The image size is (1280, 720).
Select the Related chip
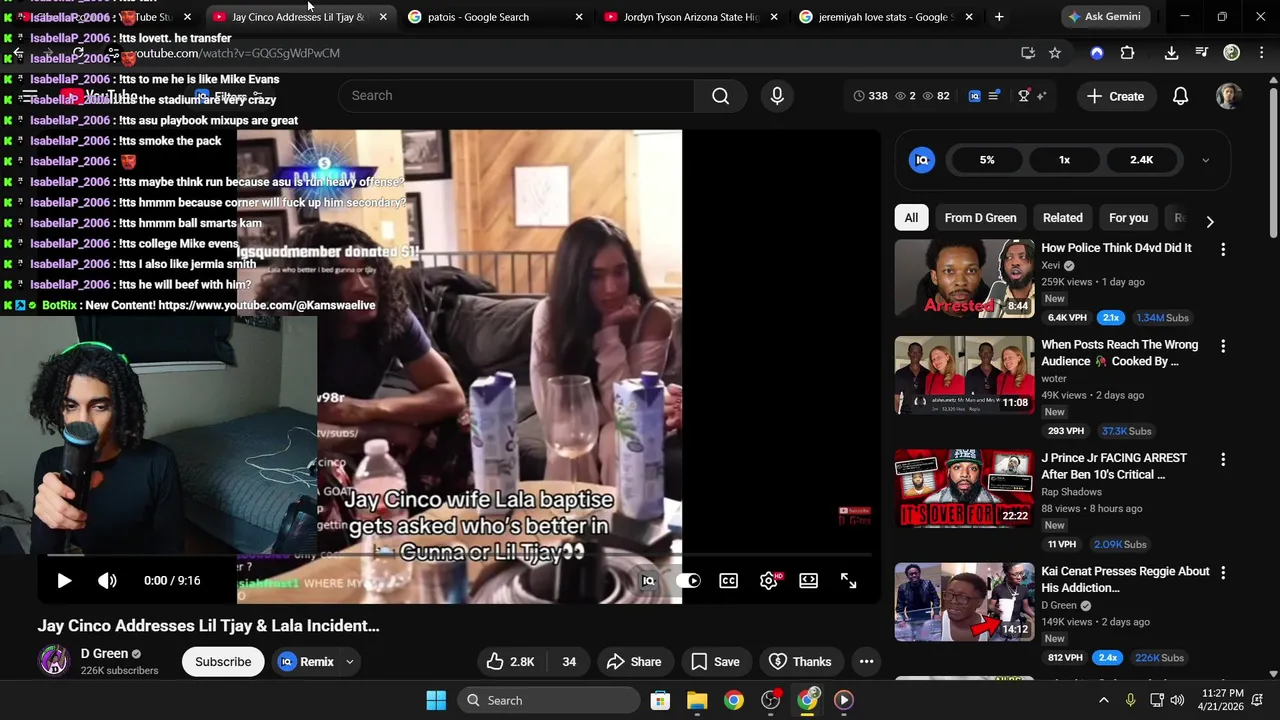point(1063,218)
